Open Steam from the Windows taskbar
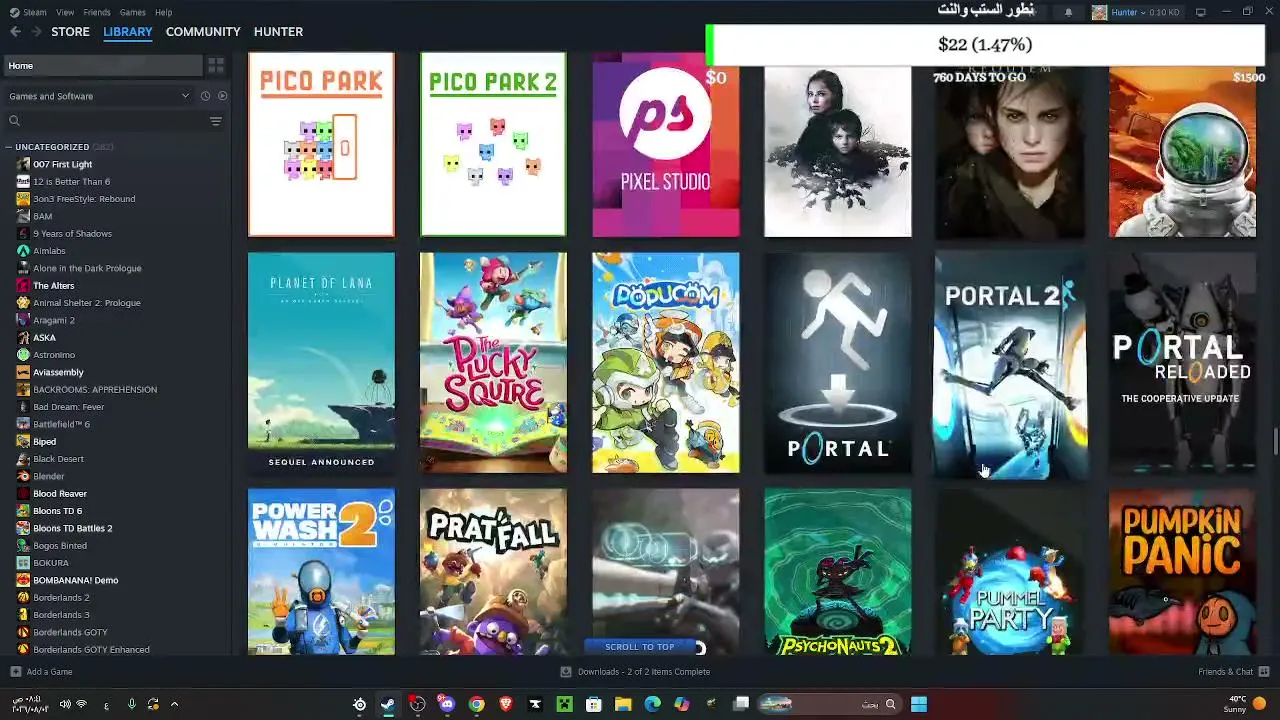 388,704
